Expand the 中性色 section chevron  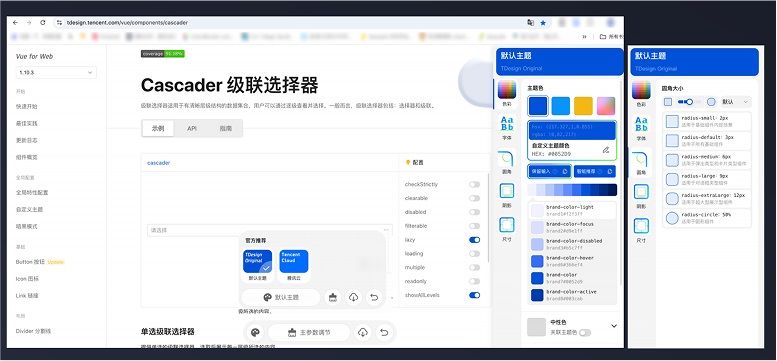click(614, 326)
